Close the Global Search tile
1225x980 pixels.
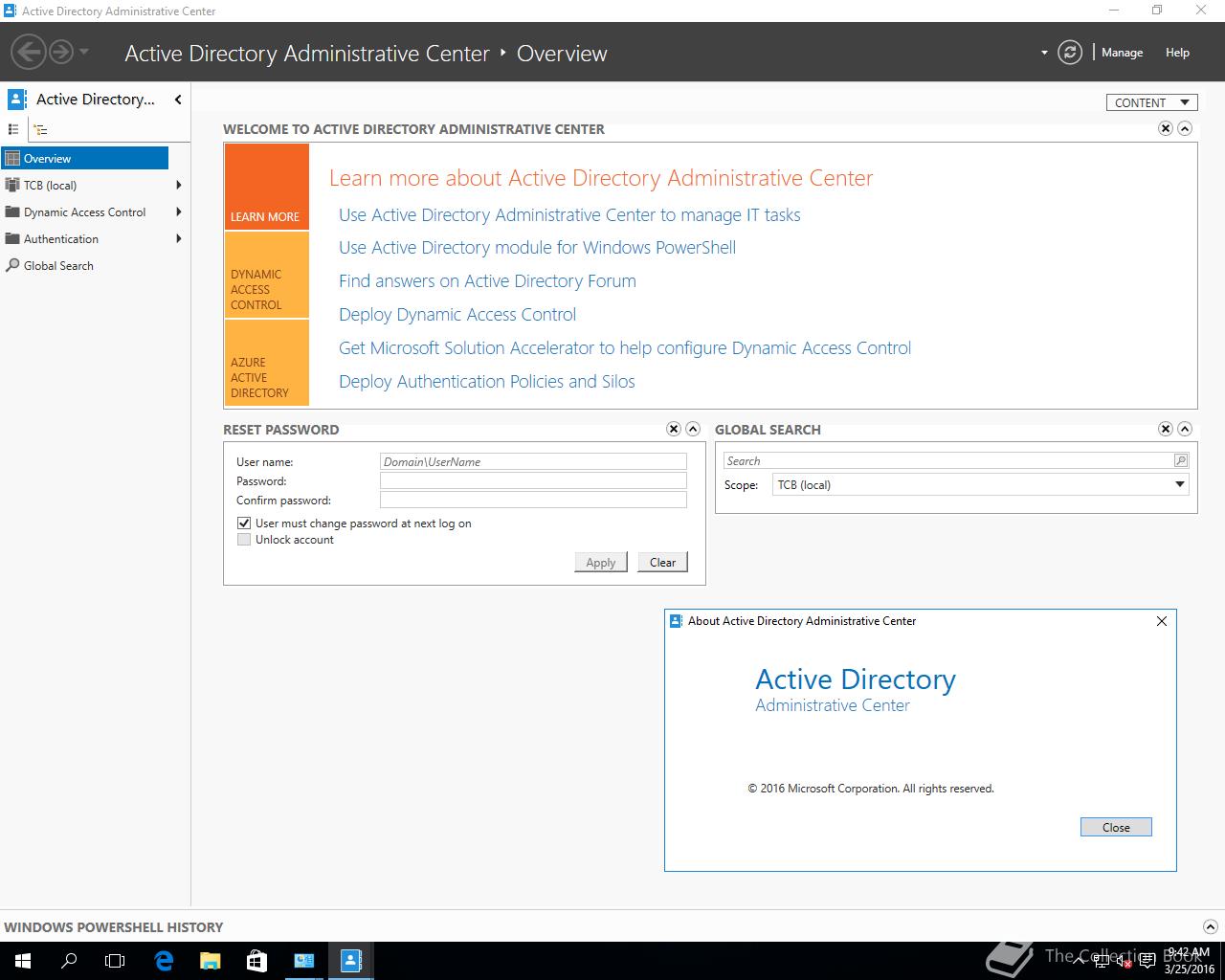click(1166, 429)
